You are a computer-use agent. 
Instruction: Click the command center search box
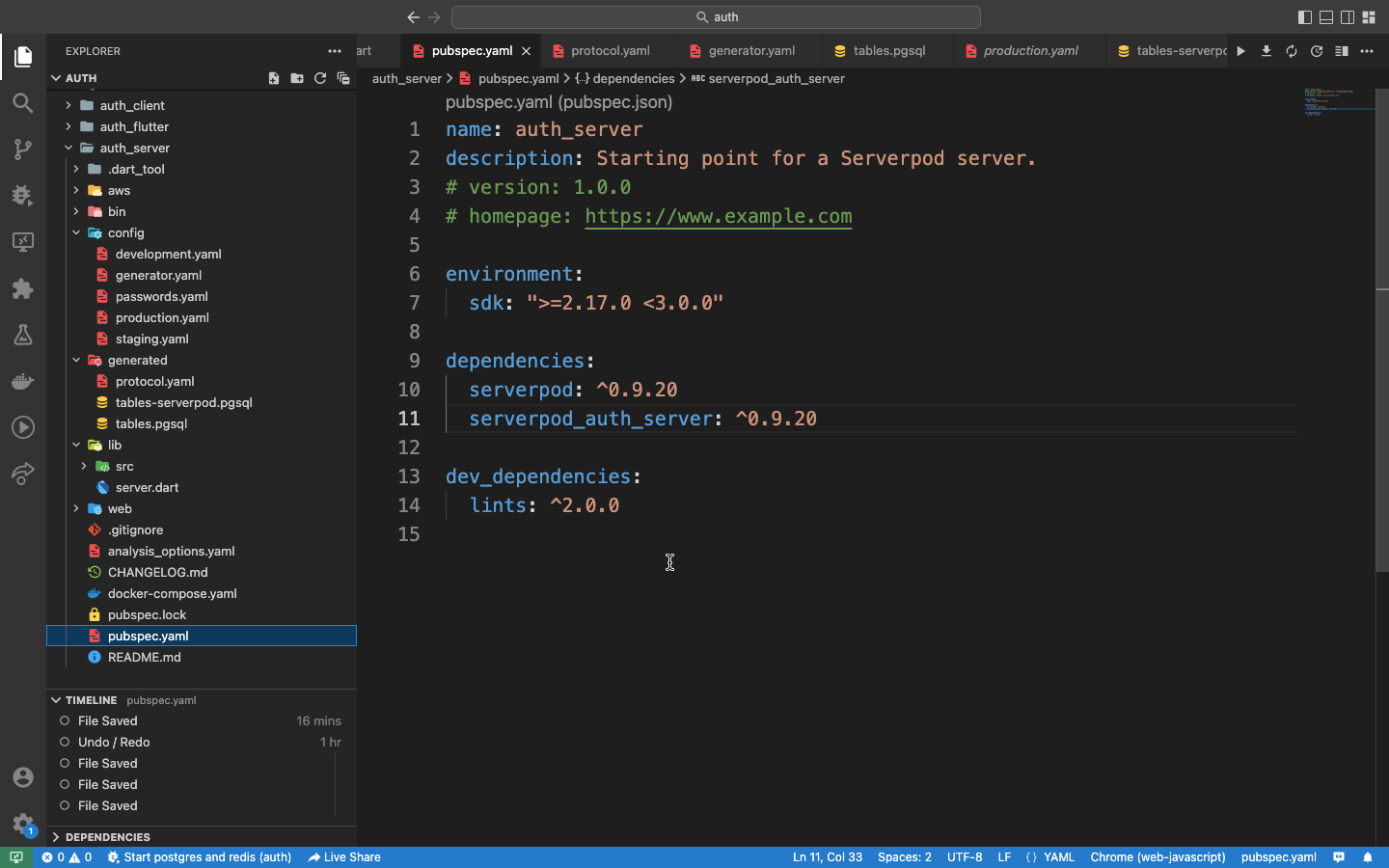pyautogui.click(x=716, y=17)
